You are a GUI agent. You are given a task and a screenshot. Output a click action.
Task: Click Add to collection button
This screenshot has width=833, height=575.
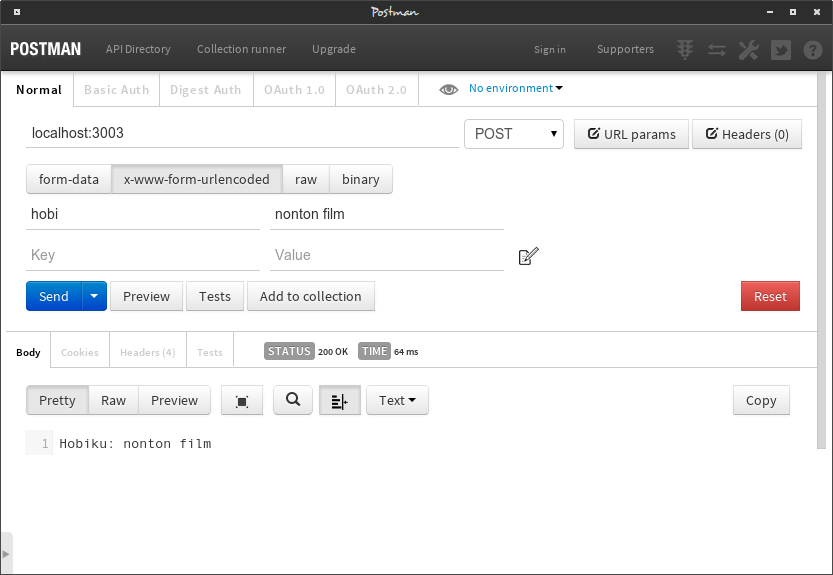click(x=311, y=296)
